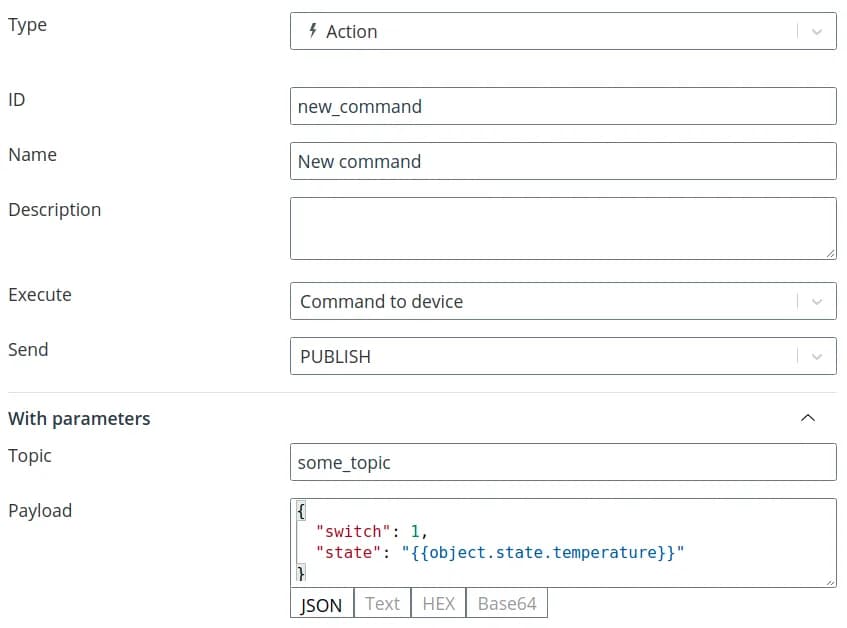Open the Type dropdown arrow

(x=816, y=31)
